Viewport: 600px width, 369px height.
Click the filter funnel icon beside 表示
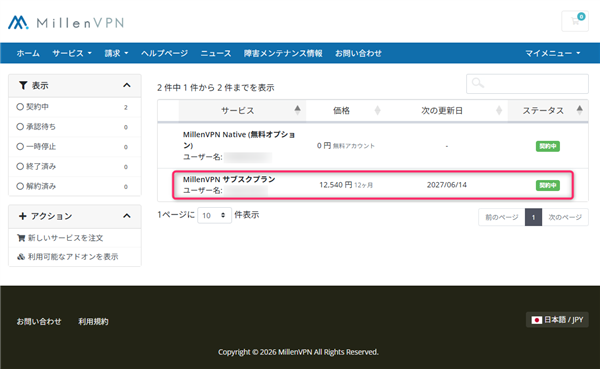click(x=23, y=85)
